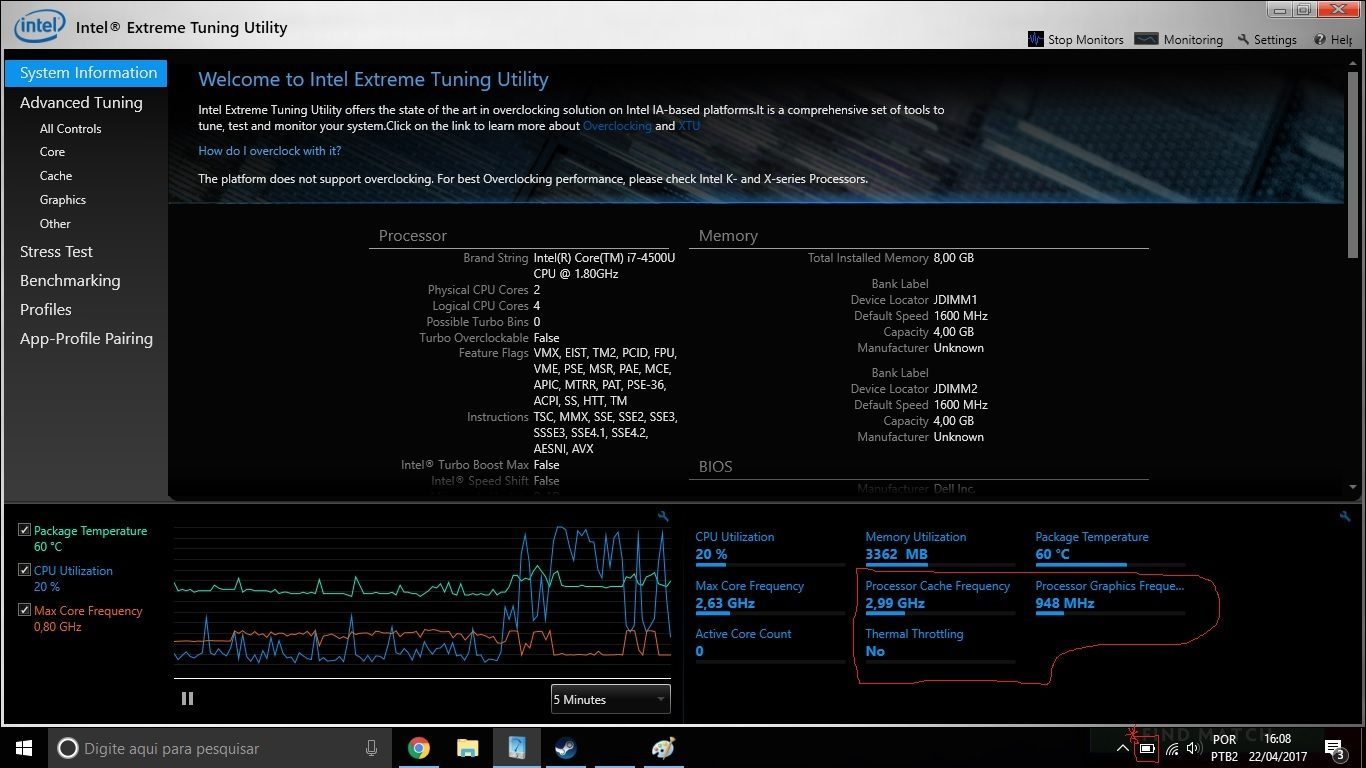Restore down the XTU window
1366x768 pixels.
[1302, 9]
